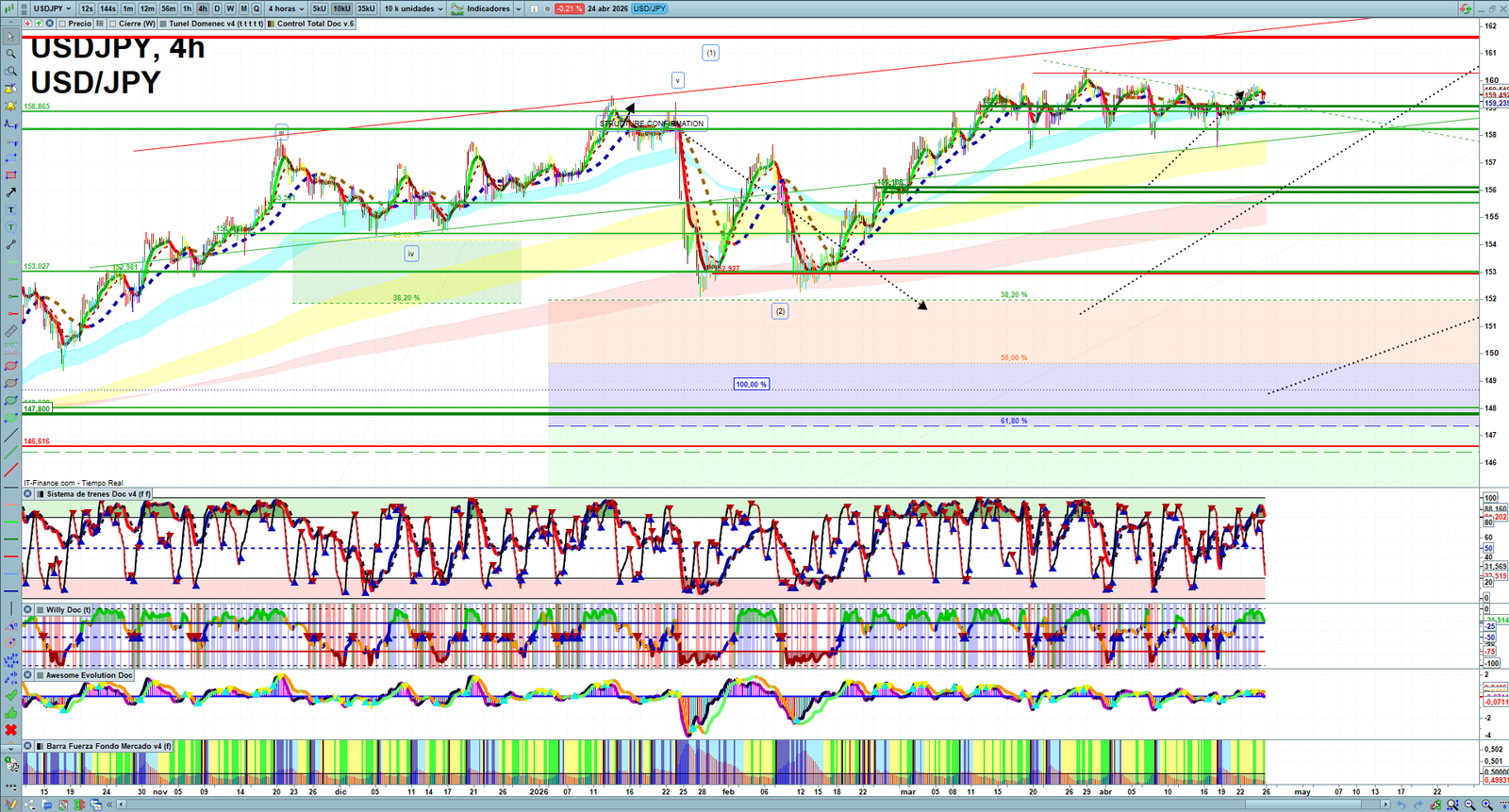Viewport: 1509px width, 812px height.
Task: Click the candlestick chart style icon
Action: [x=11, y=8]
